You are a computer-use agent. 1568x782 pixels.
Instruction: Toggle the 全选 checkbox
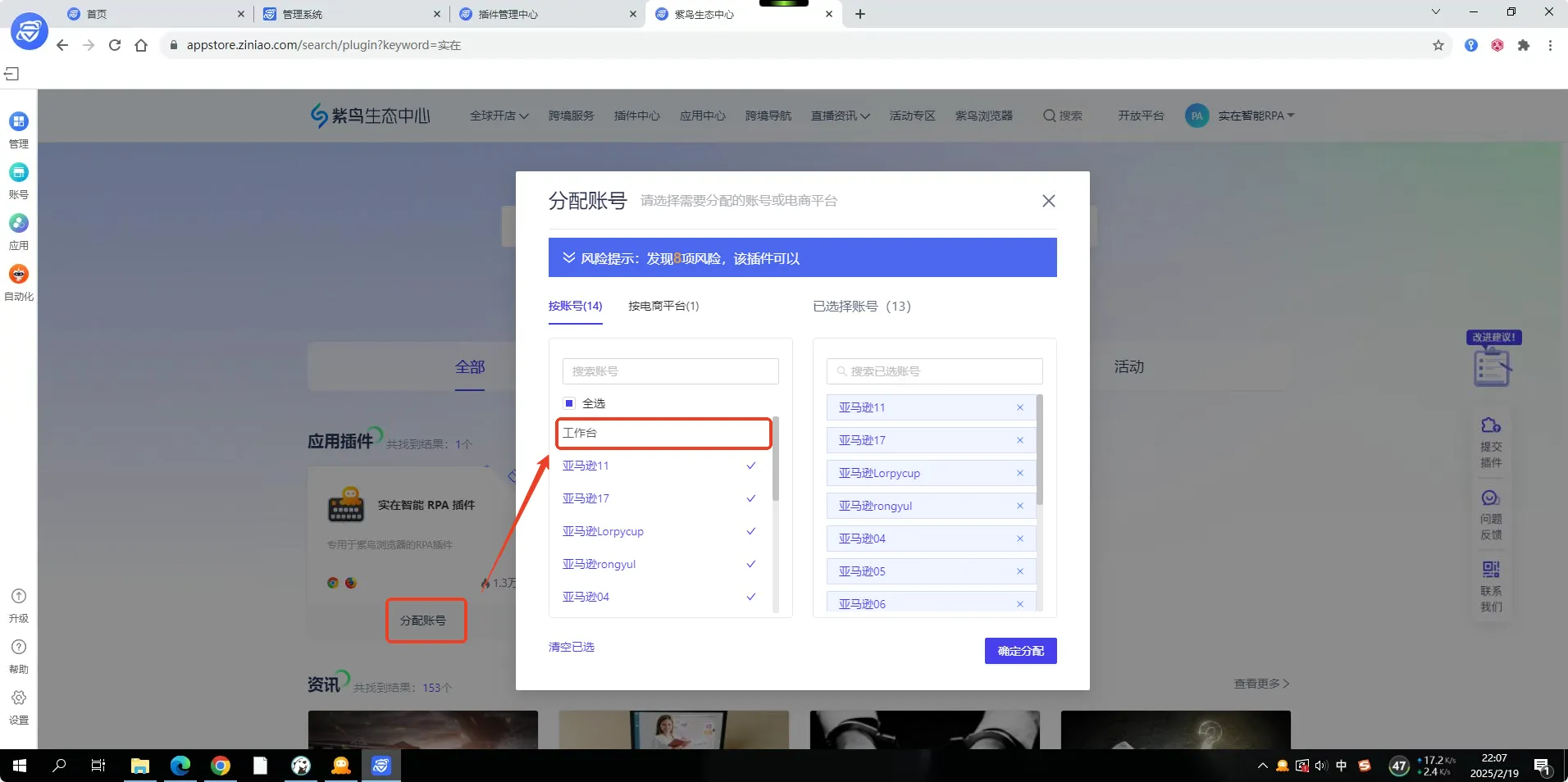[569, 403]
